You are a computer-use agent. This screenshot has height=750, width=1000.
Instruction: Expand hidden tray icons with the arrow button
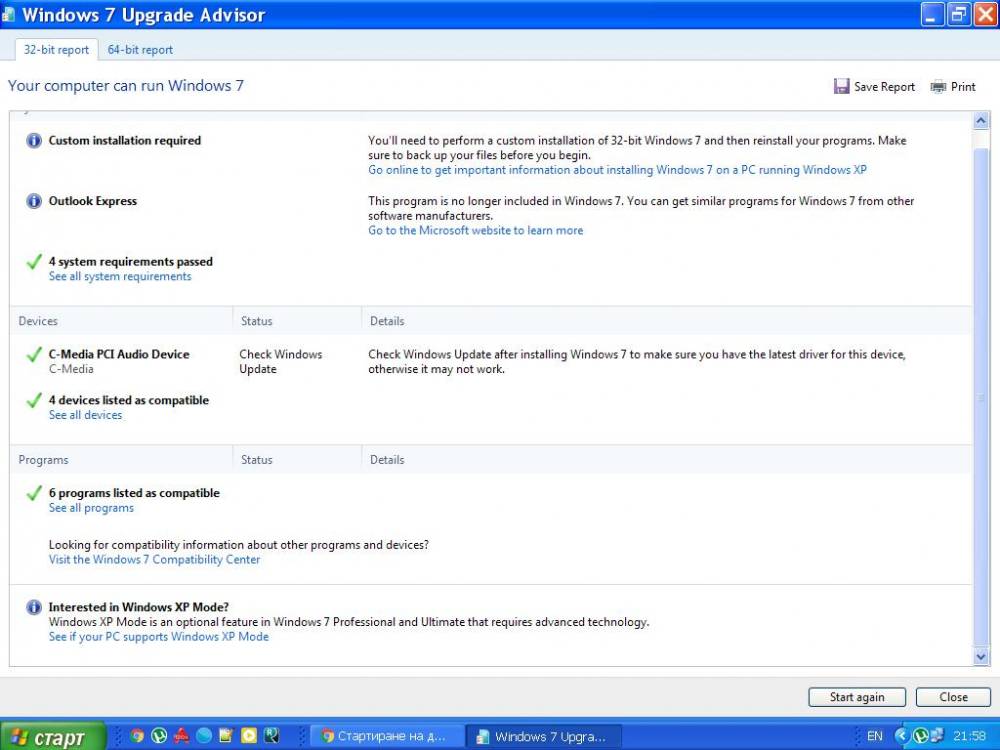point(902,737)
